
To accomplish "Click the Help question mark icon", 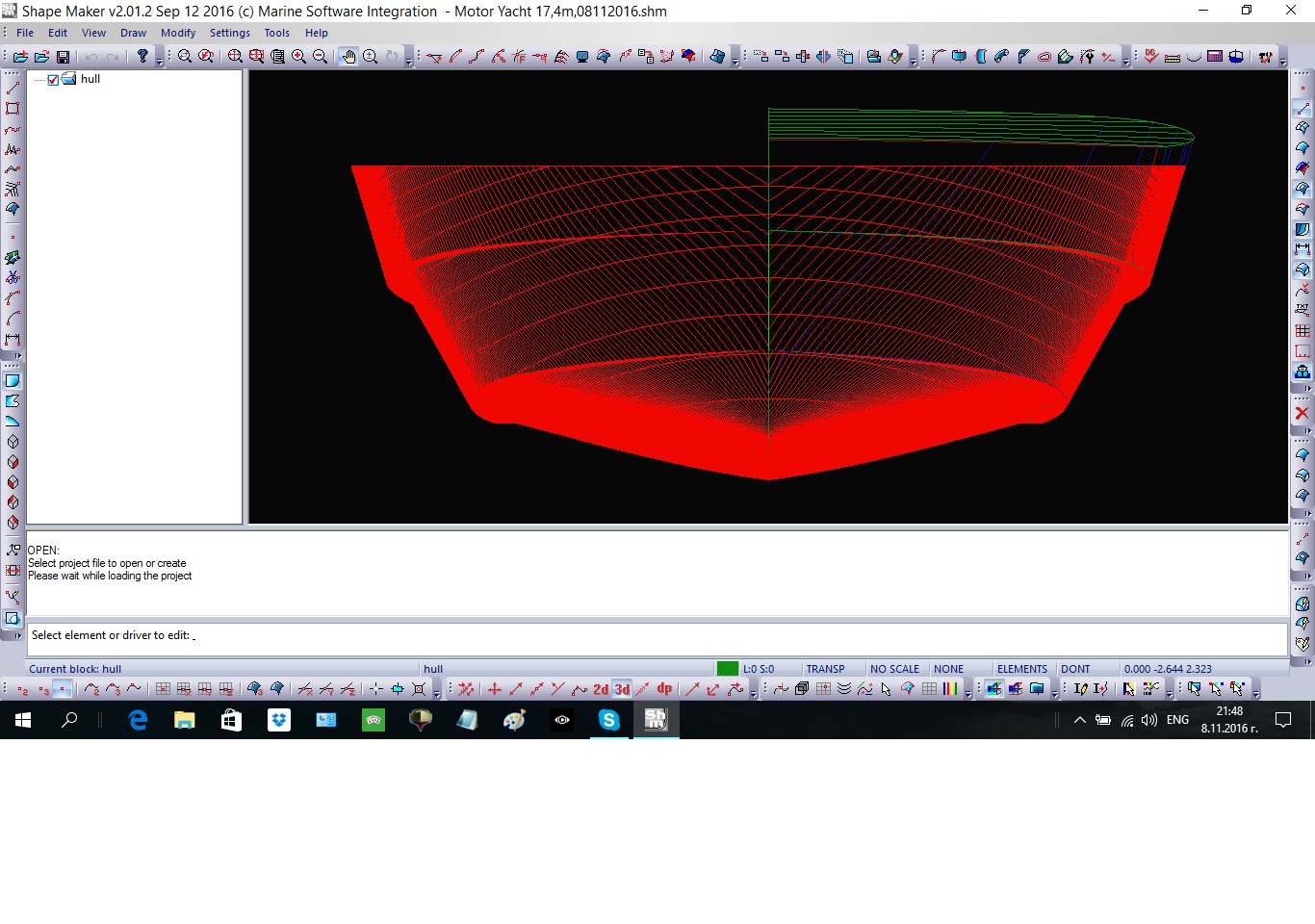I will point(142,57).
